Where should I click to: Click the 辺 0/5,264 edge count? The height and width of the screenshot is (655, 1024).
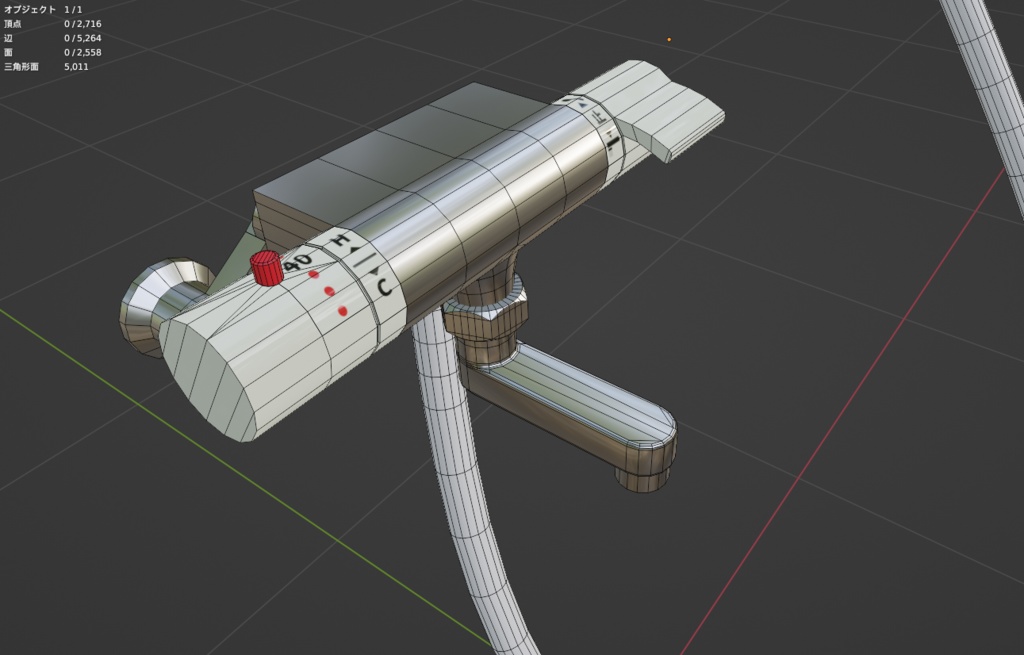[52, 38]
